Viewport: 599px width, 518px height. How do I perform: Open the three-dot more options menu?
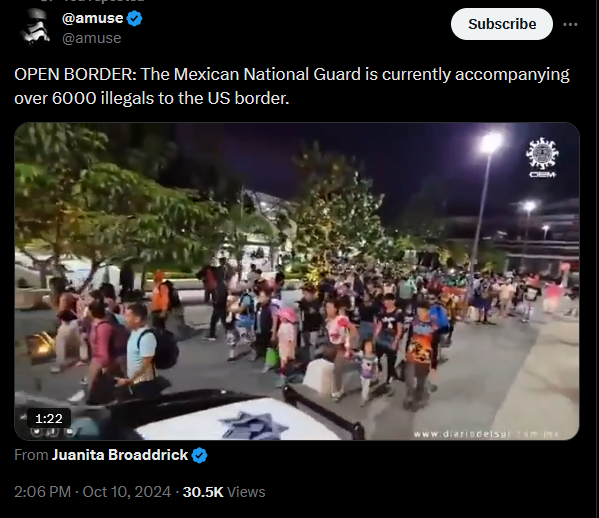click(x=570, y=24)
